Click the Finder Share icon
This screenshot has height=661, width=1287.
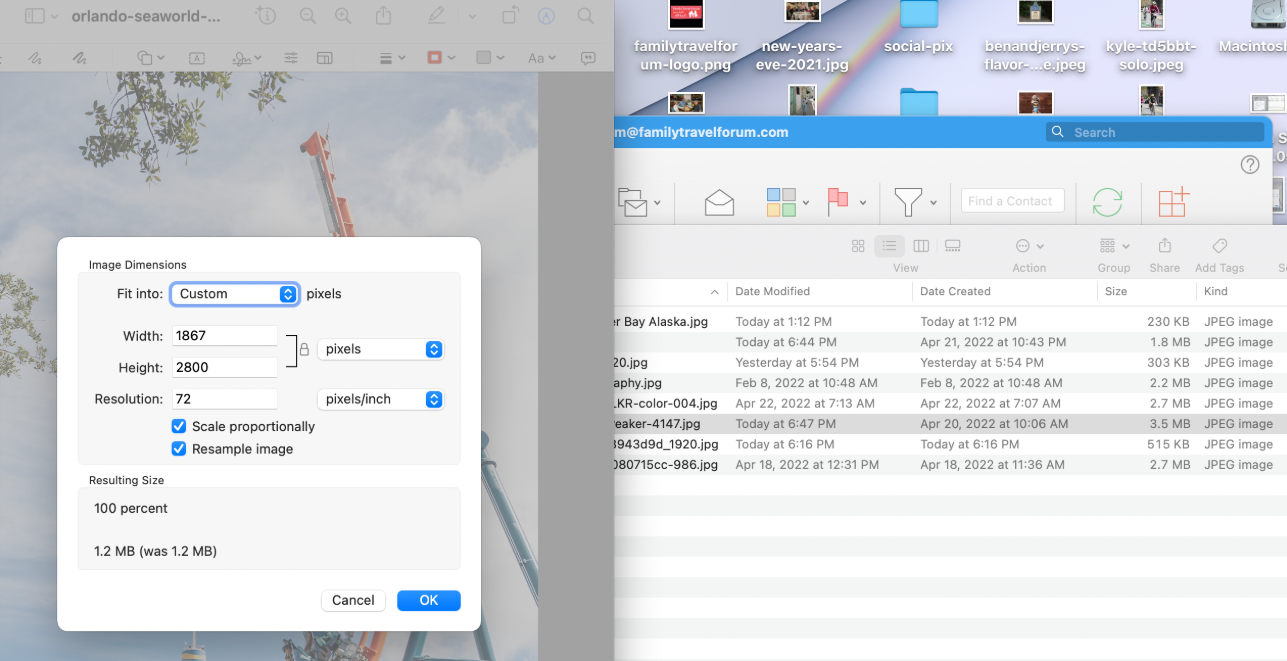[x=1164, y=246]
